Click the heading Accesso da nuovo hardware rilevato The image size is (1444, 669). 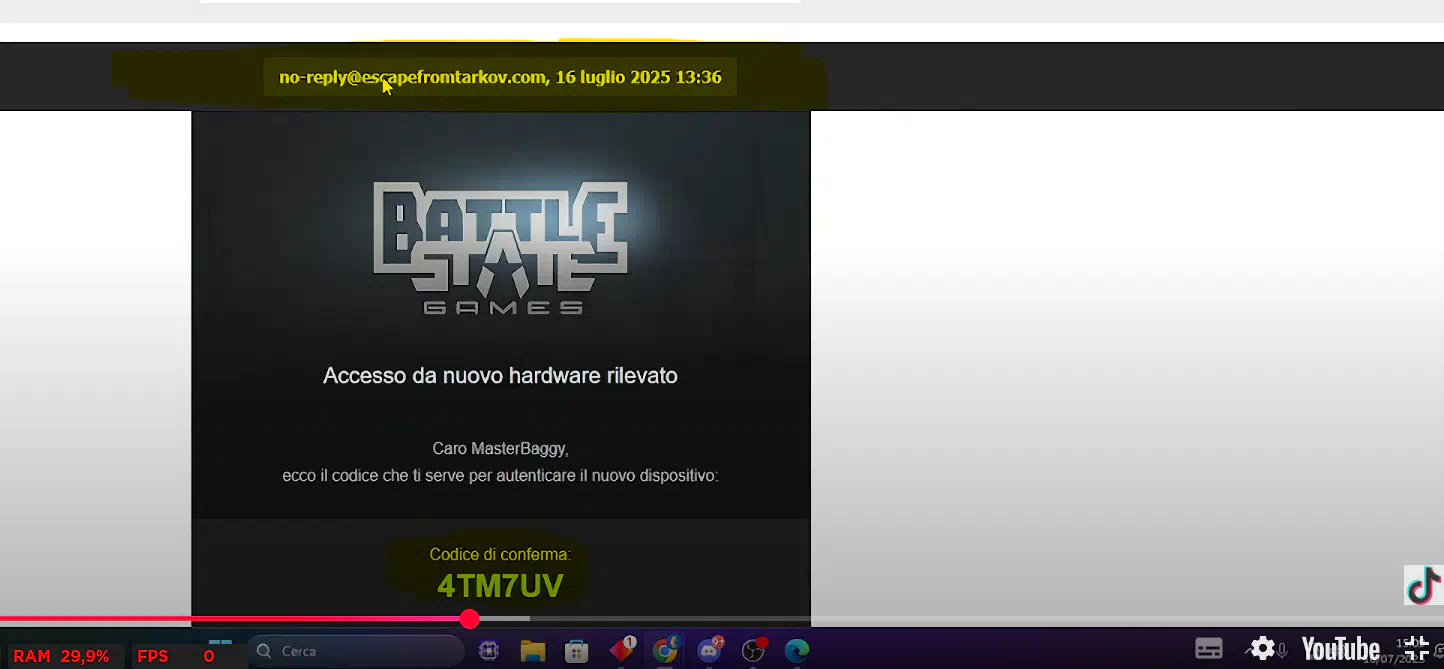[500, 376]
